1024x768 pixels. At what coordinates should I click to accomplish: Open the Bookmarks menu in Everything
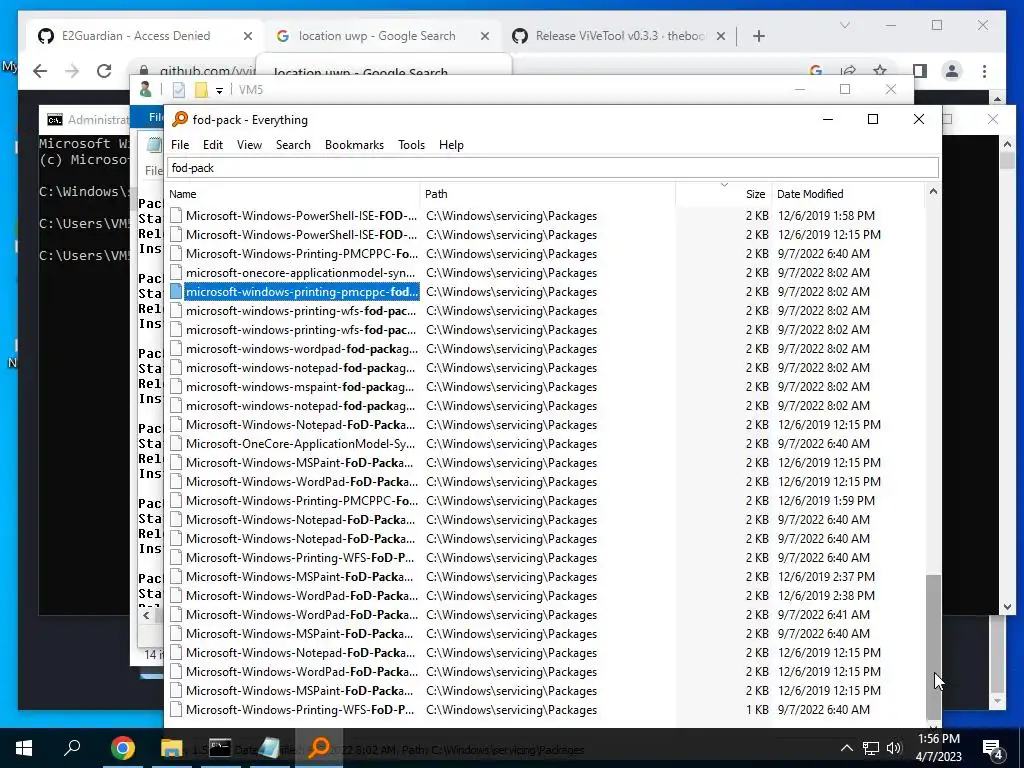[x=354, y=145]
